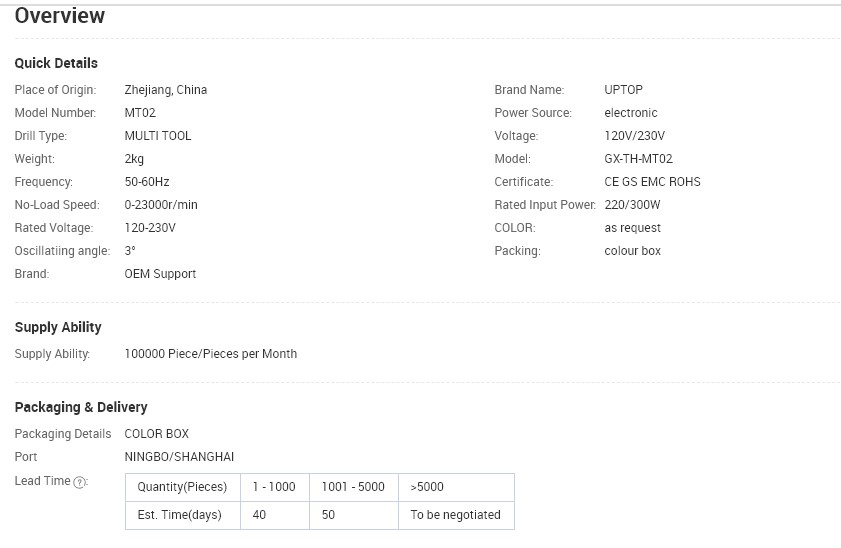Click the Lead Time help question-mark icon
The width and height of the screenshot is (841, 548).
coord(81,482)
